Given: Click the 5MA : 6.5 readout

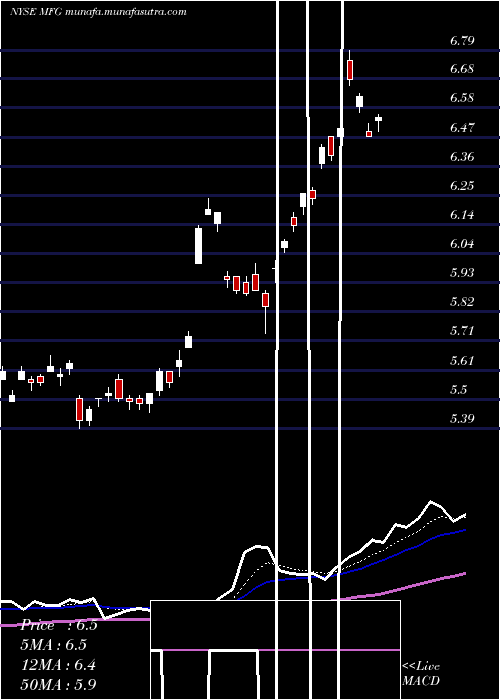Looking at the screenshot, I should pyautogui.click(x=54, y=645).
